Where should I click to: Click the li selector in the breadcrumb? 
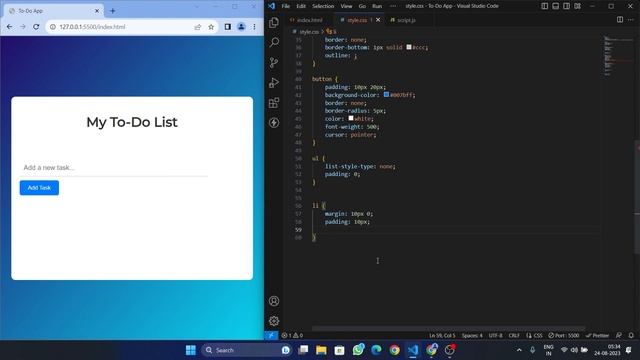331,32
